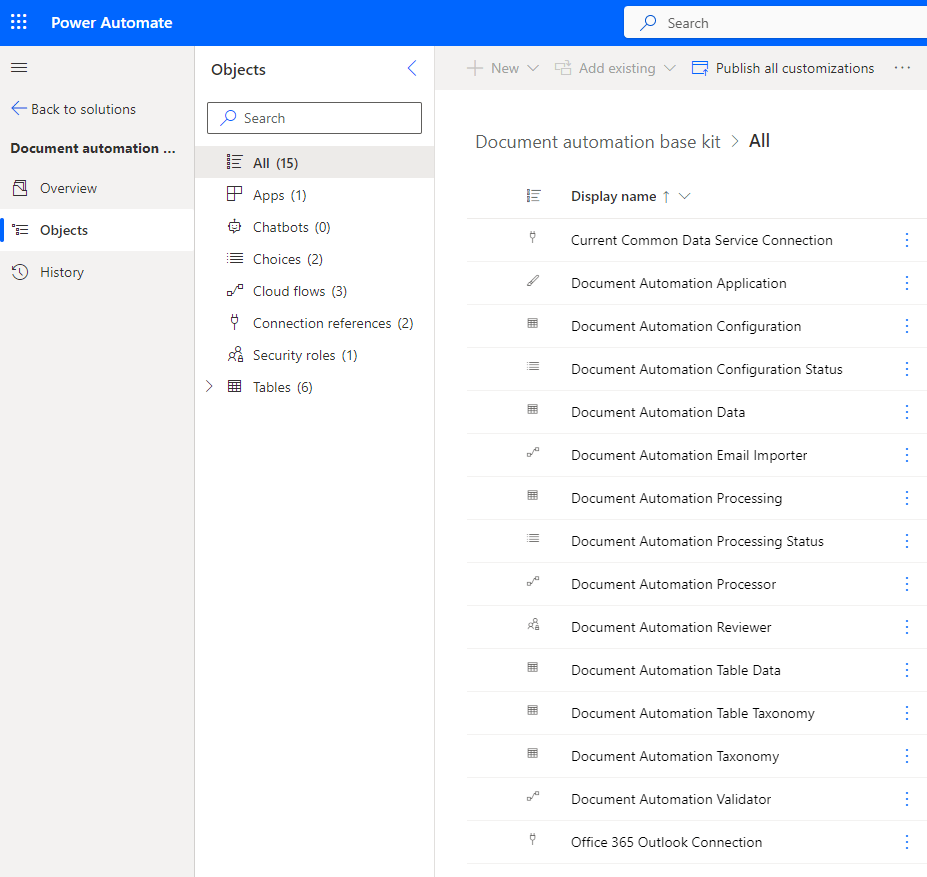Click the Security roles icon

point(235,355)
